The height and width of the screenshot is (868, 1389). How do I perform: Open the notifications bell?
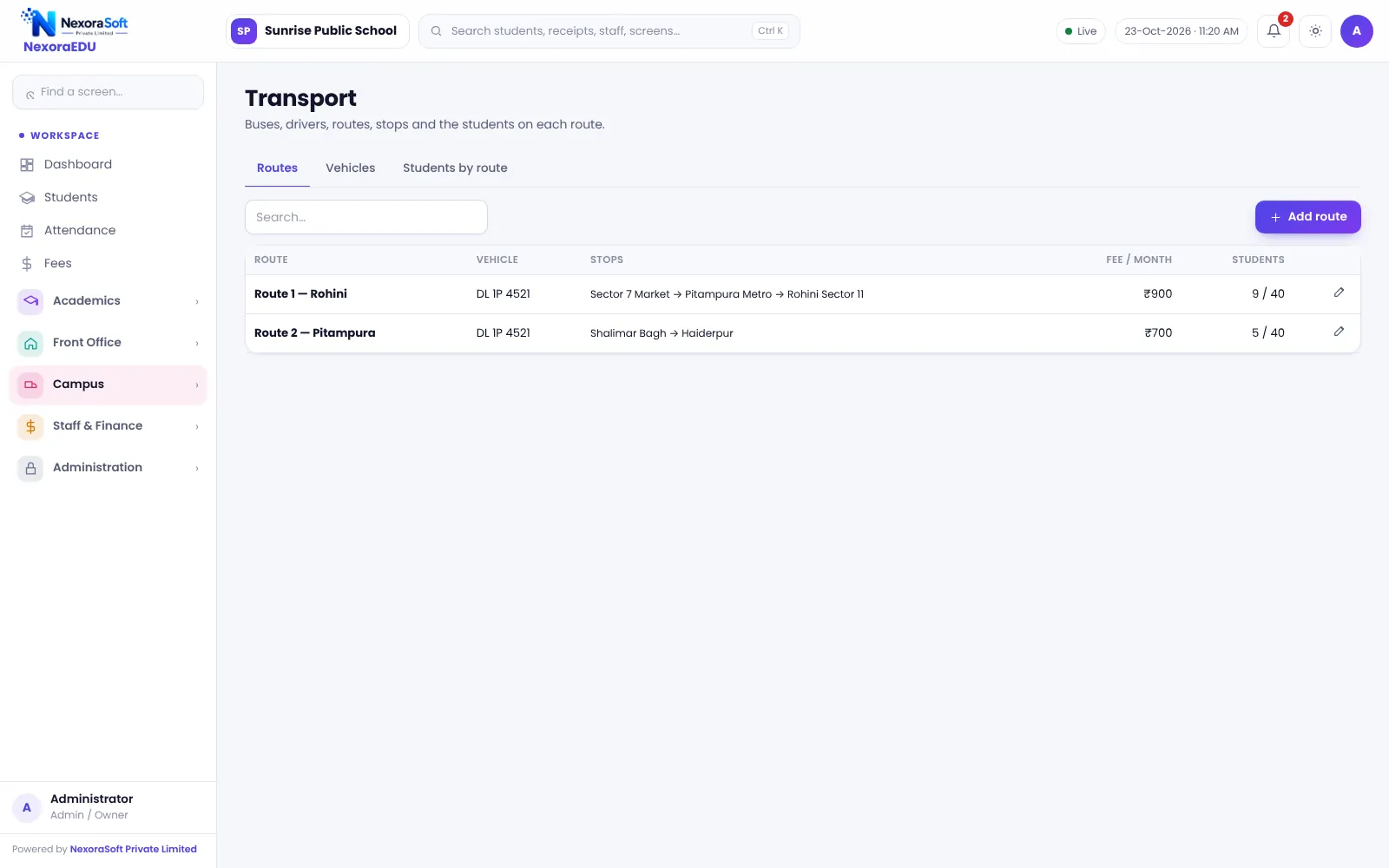pos(1274,31)
